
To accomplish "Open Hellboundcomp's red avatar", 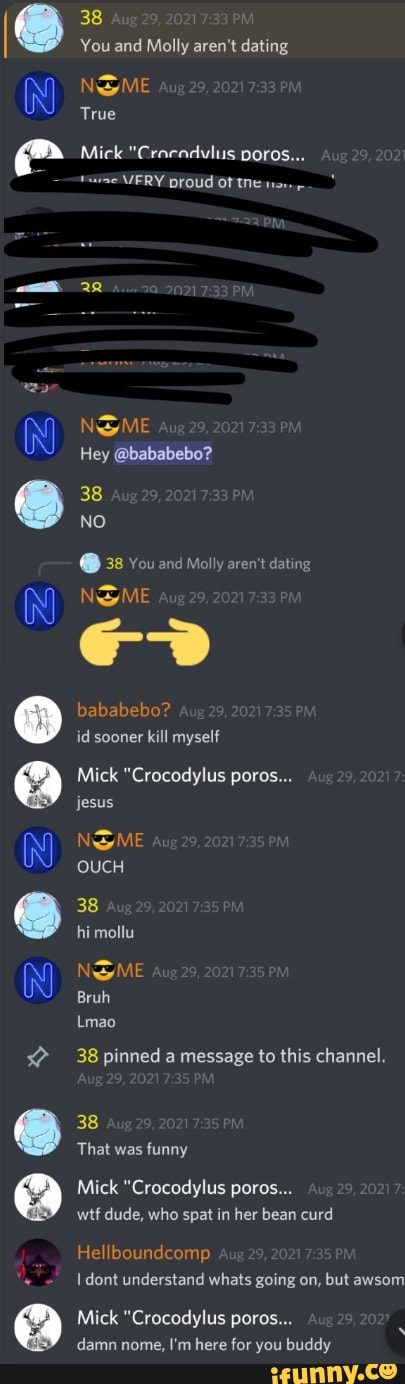I will tap(39, 1263).
